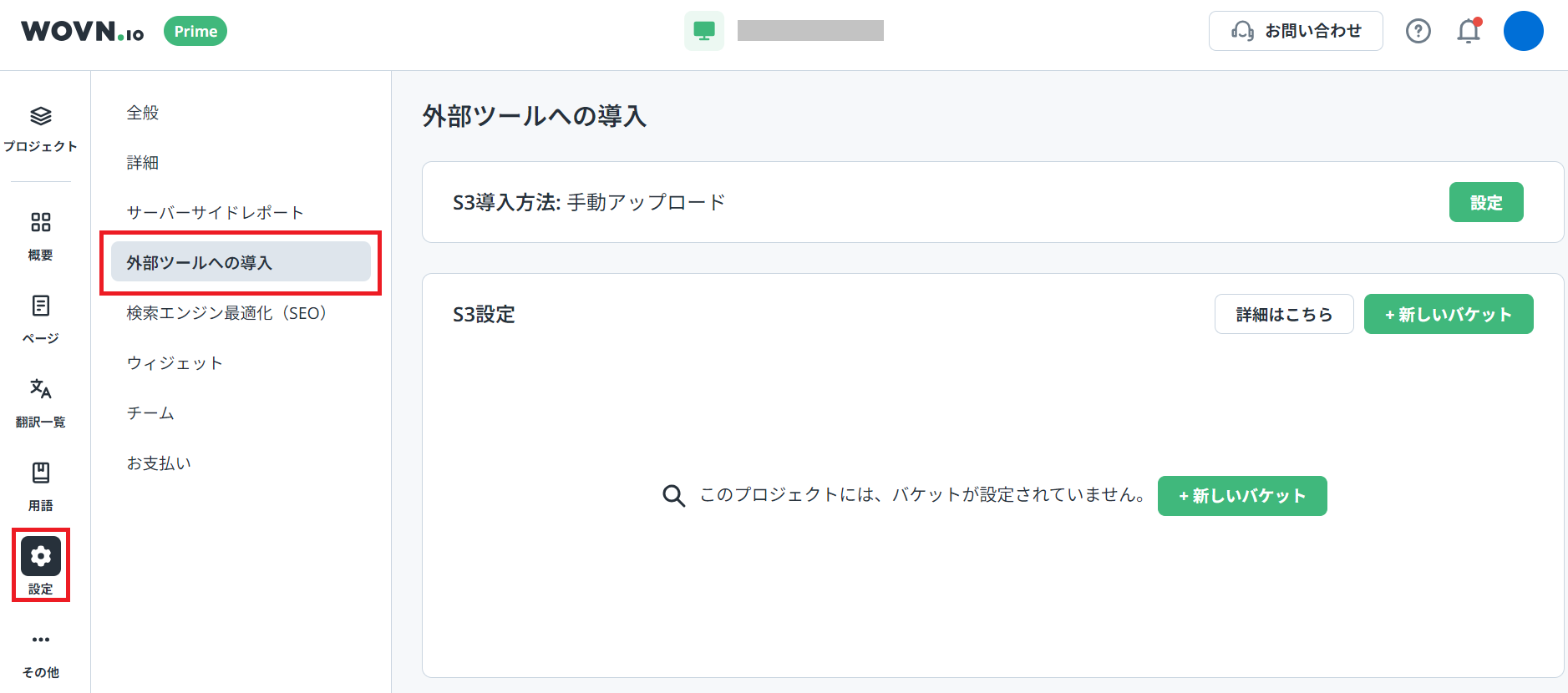Click the 詳細はこちら button
This screenshot has height=693, width=1568.
[1283, 315]
